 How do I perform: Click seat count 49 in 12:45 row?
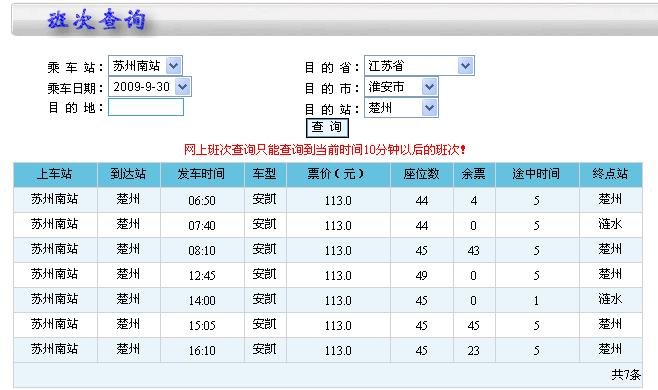[422, 275]
